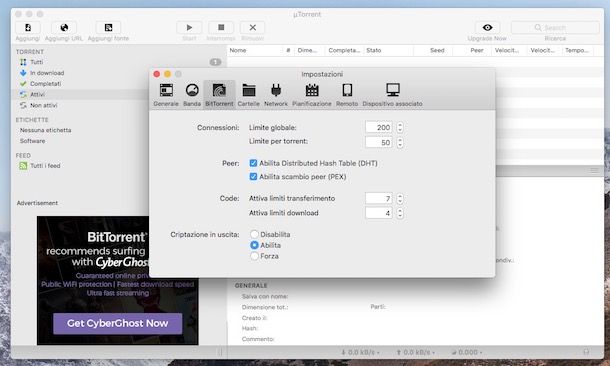Viewport: 610px width, 366px height.
Task: Click the Interrompi stop toolbar button
Action: click(221, 28)
